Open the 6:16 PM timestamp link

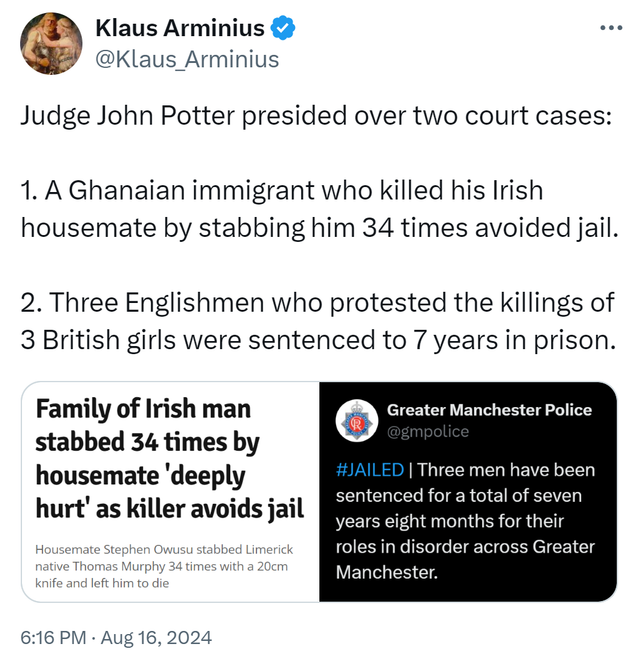(x=57, y=636)
